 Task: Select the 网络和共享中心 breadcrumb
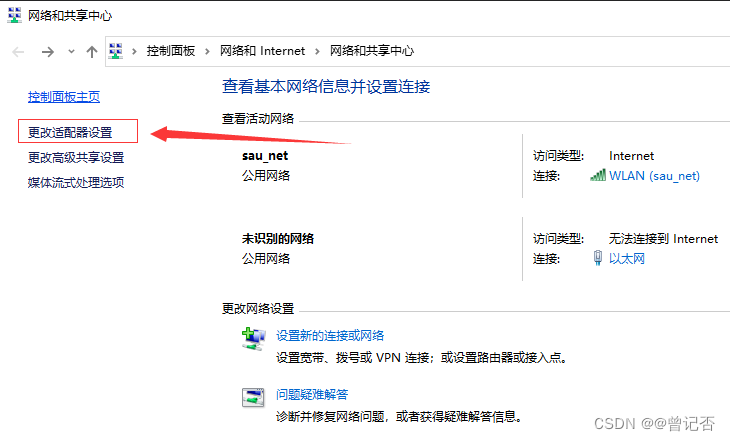[372, 51]
